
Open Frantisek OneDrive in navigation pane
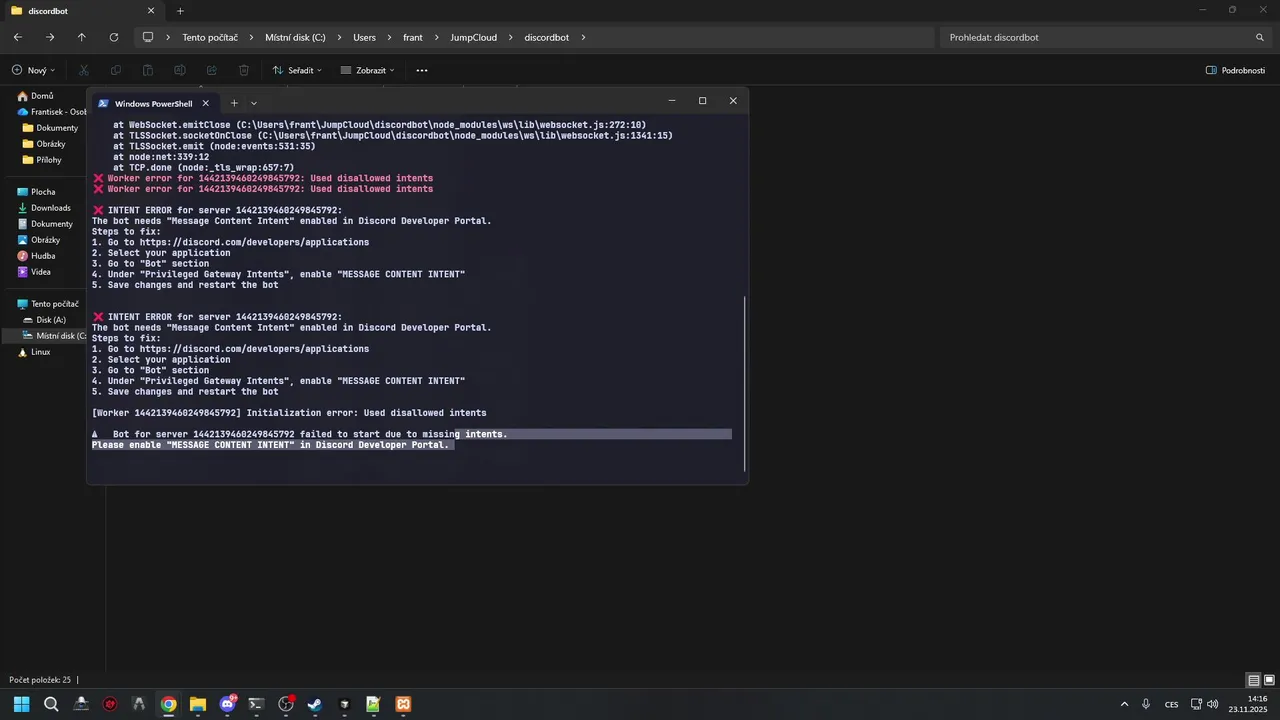coord(52,112)
